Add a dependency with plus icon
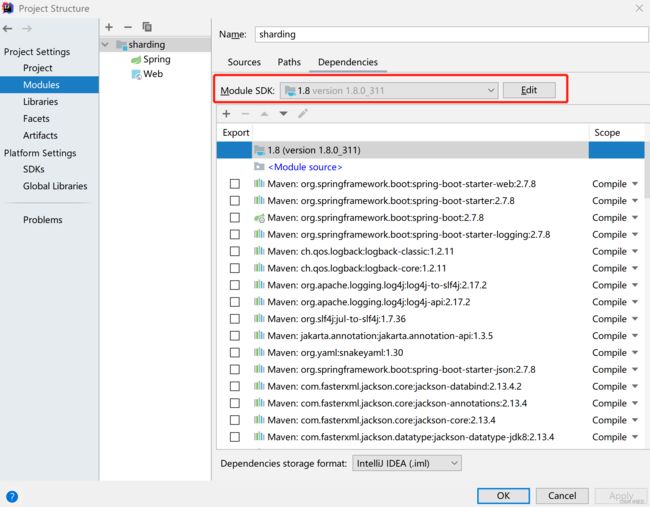This screenshot has width=650, height=507. (x=226, y=114)
